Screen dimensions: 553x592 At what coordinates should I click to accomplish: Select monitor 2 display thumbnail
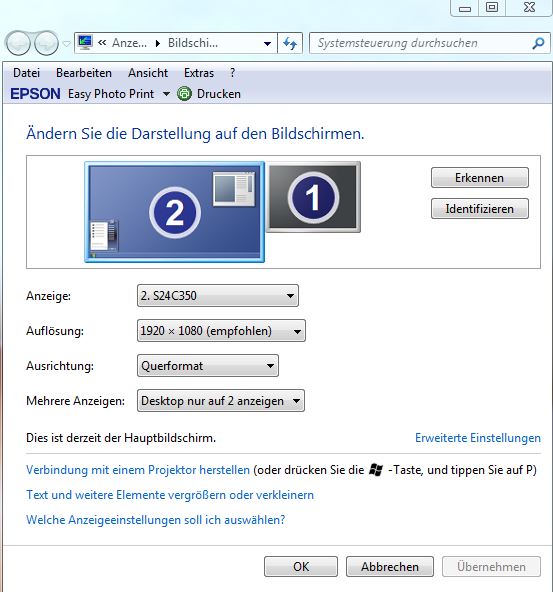coord(174,212)
